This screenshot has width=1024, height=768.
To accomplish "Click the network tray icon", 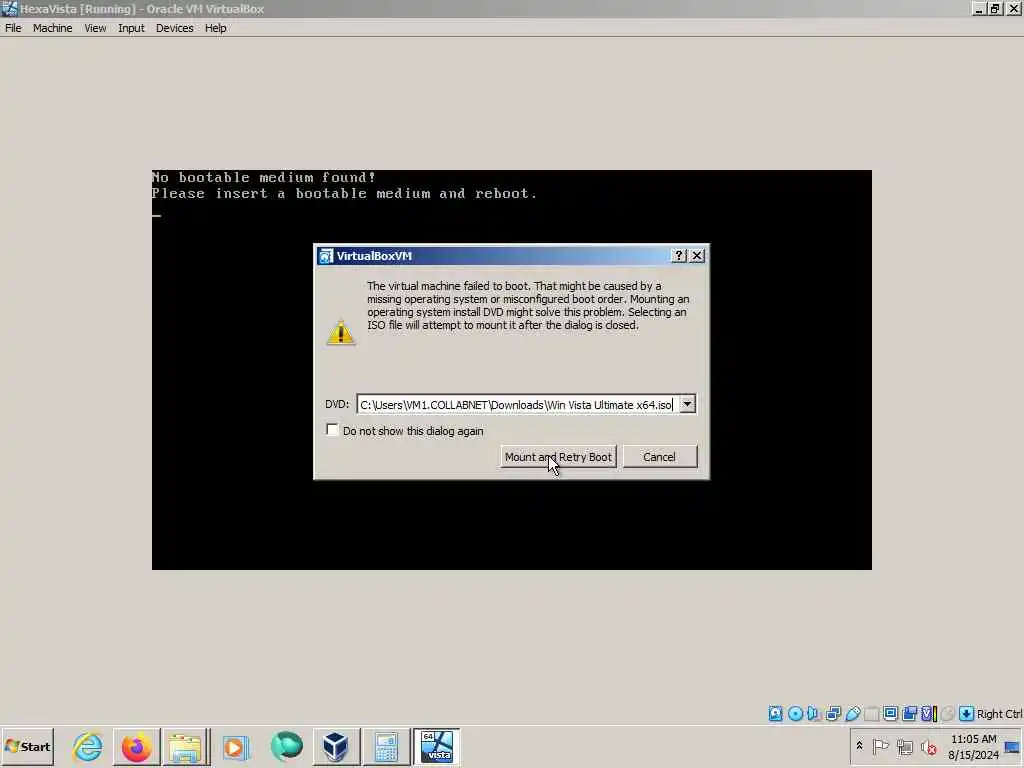I will (x=904, y=746).
